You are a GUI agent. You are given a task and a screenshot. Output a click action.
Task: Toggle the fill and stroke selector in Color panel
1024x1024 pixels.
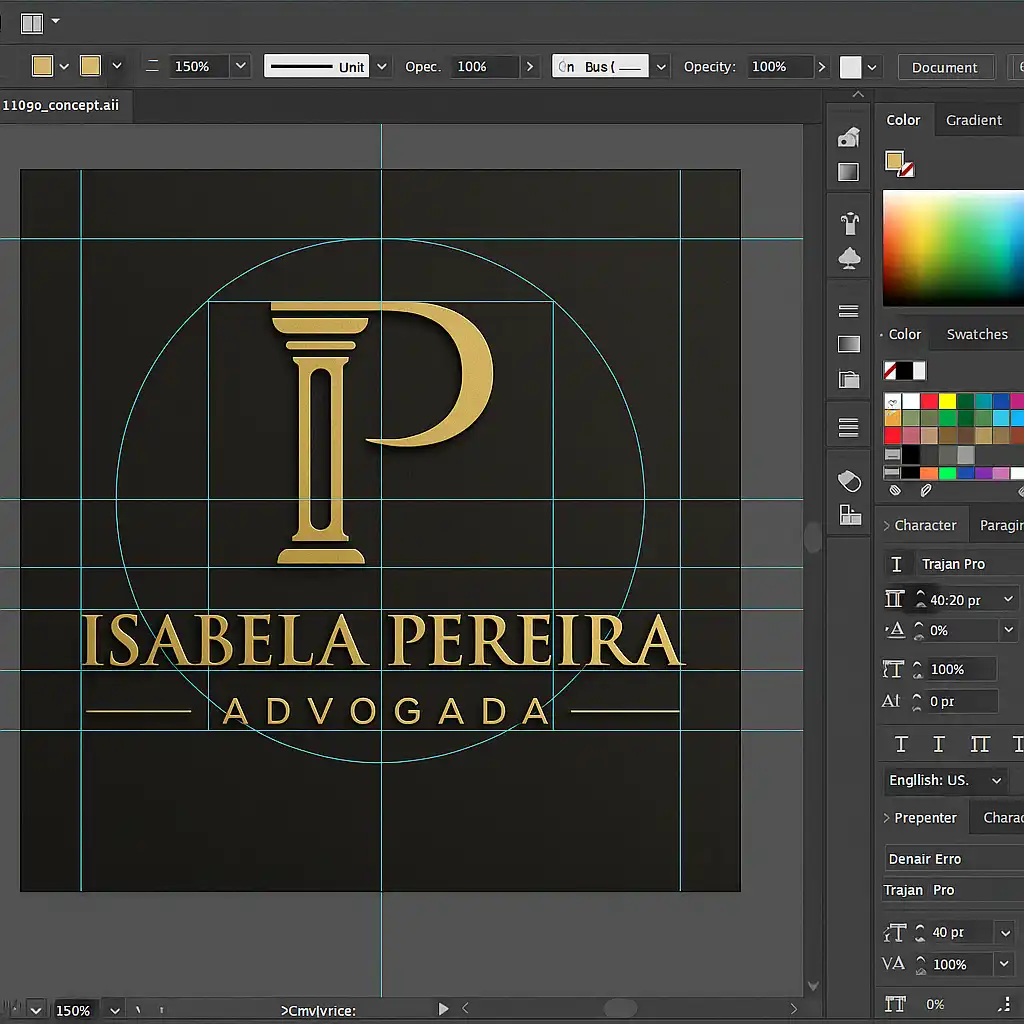(899, 163)
